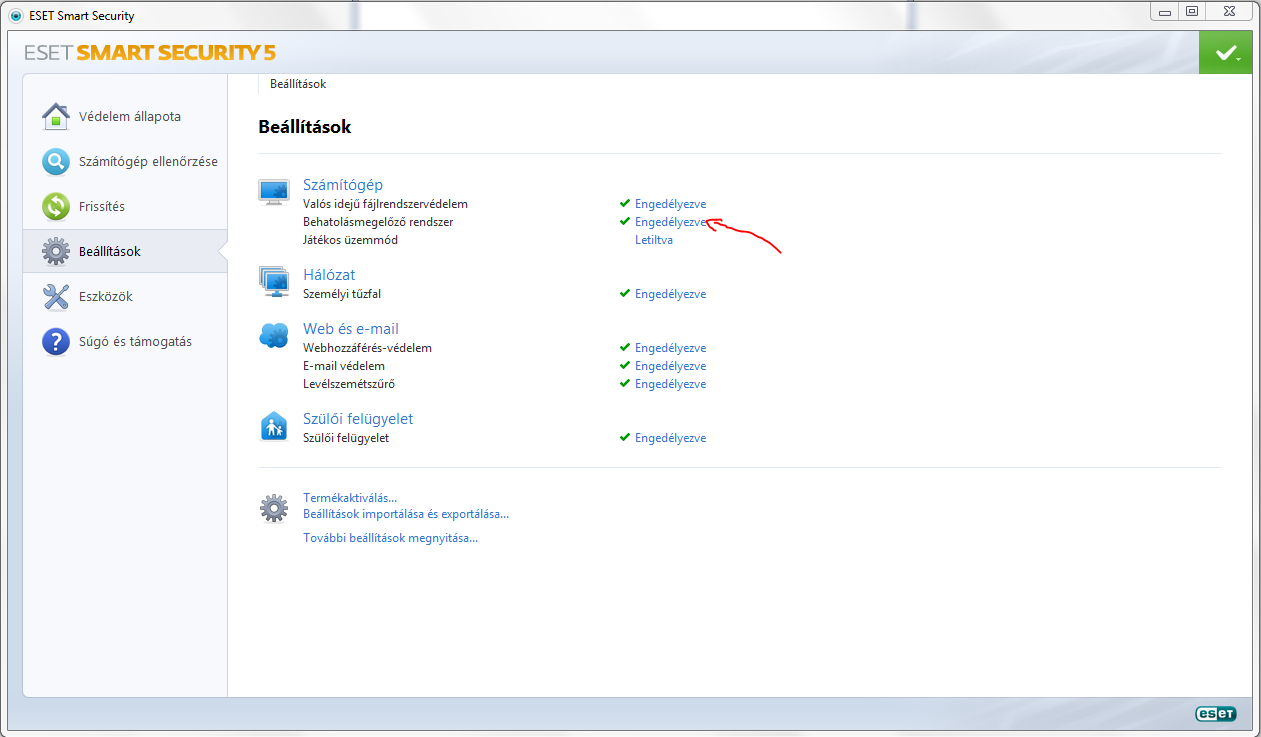Toggle Játékos üzemmód Letiltva status

654,240
